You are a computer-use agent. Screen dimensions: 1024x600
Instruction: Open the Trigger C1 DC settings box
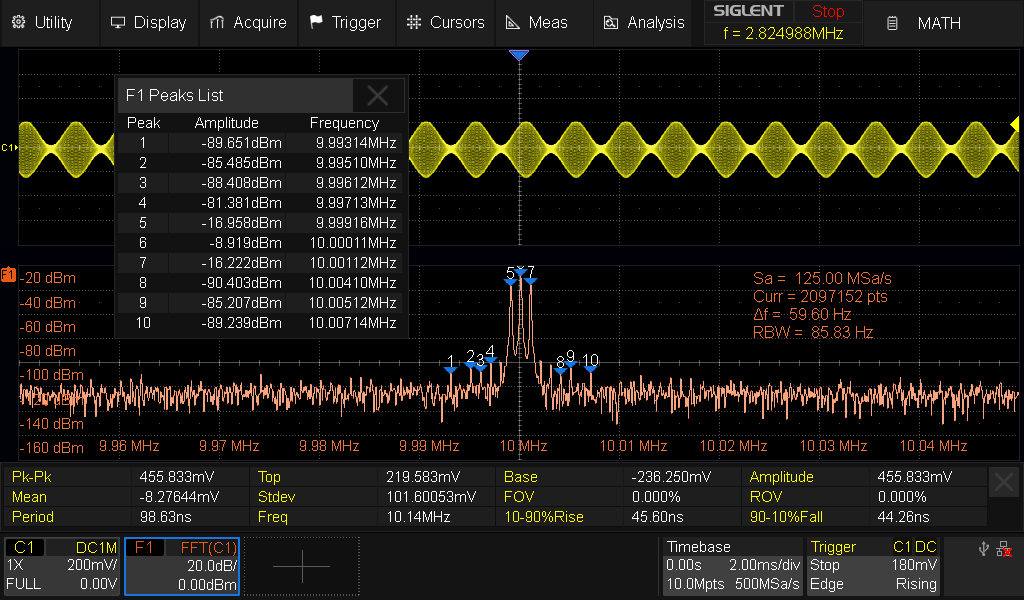pos(874,566)
